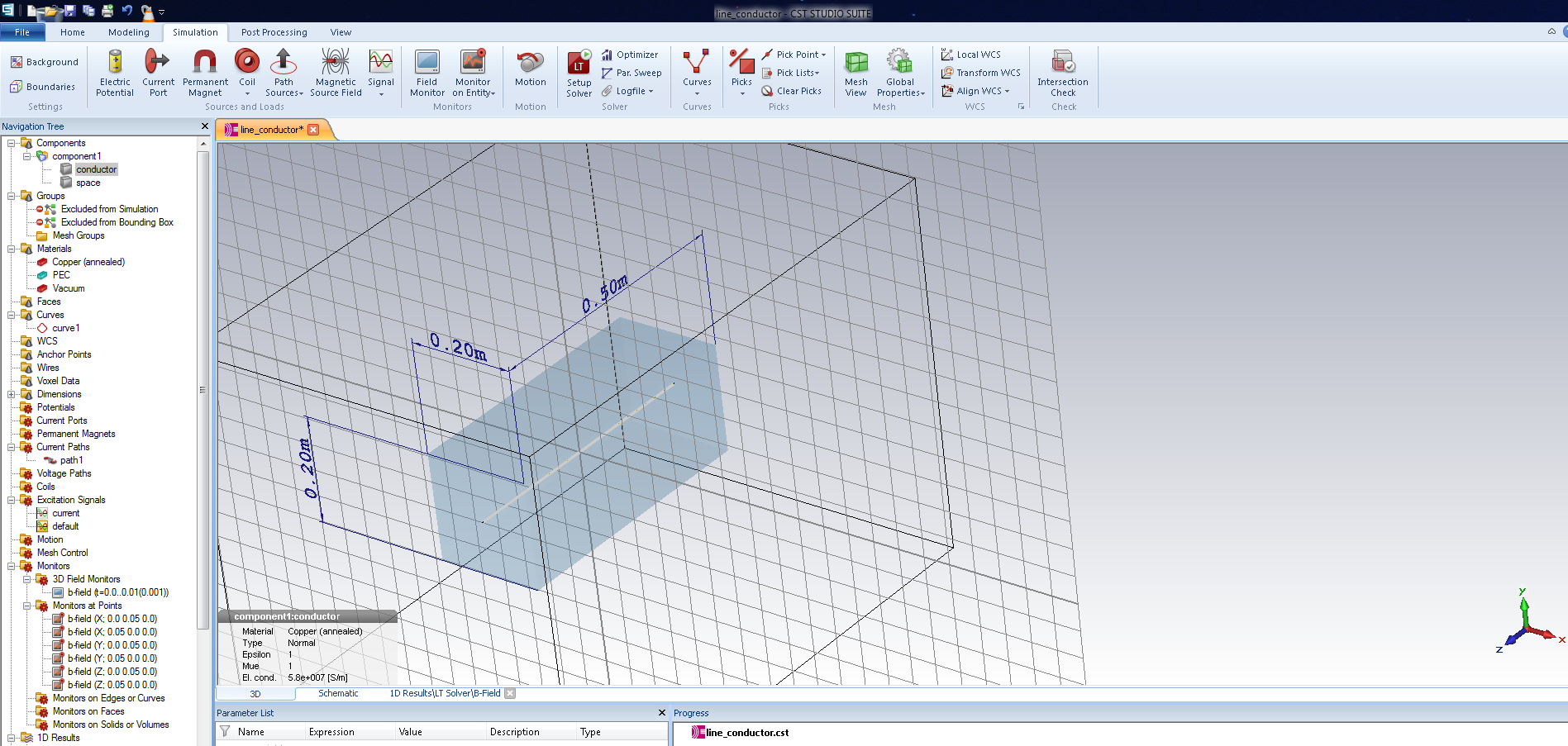Close the line_conductor document tab
1568x746 pixels.
(x=313, y=130)
